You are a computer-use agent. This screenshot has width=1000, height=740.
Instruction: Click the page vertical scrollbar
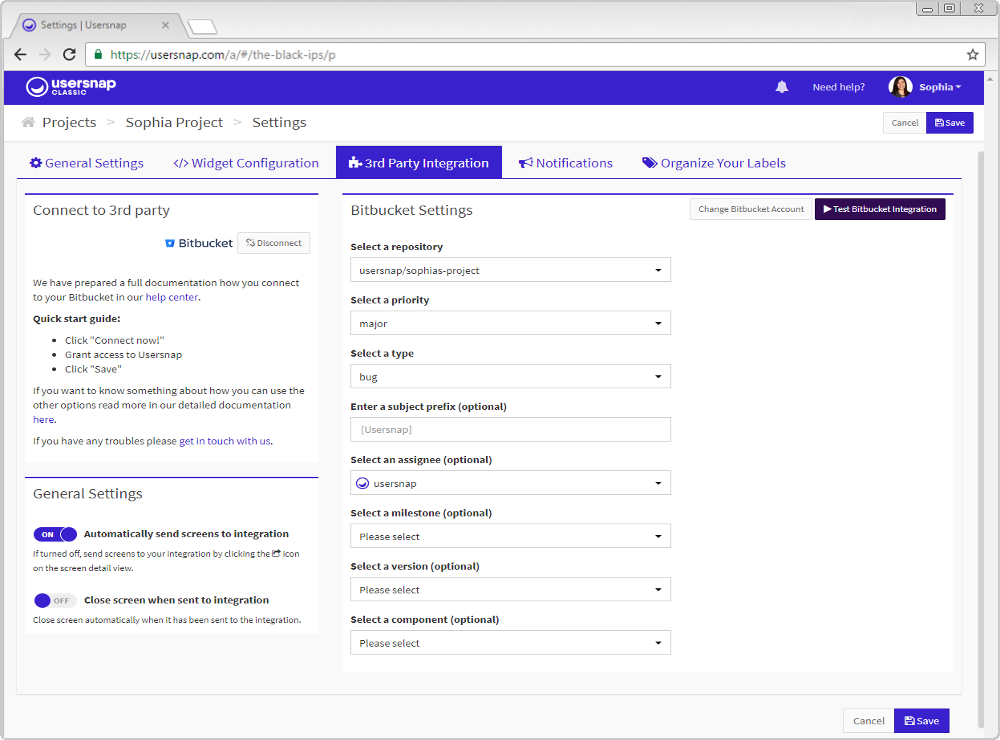click(x=981, y=438)
